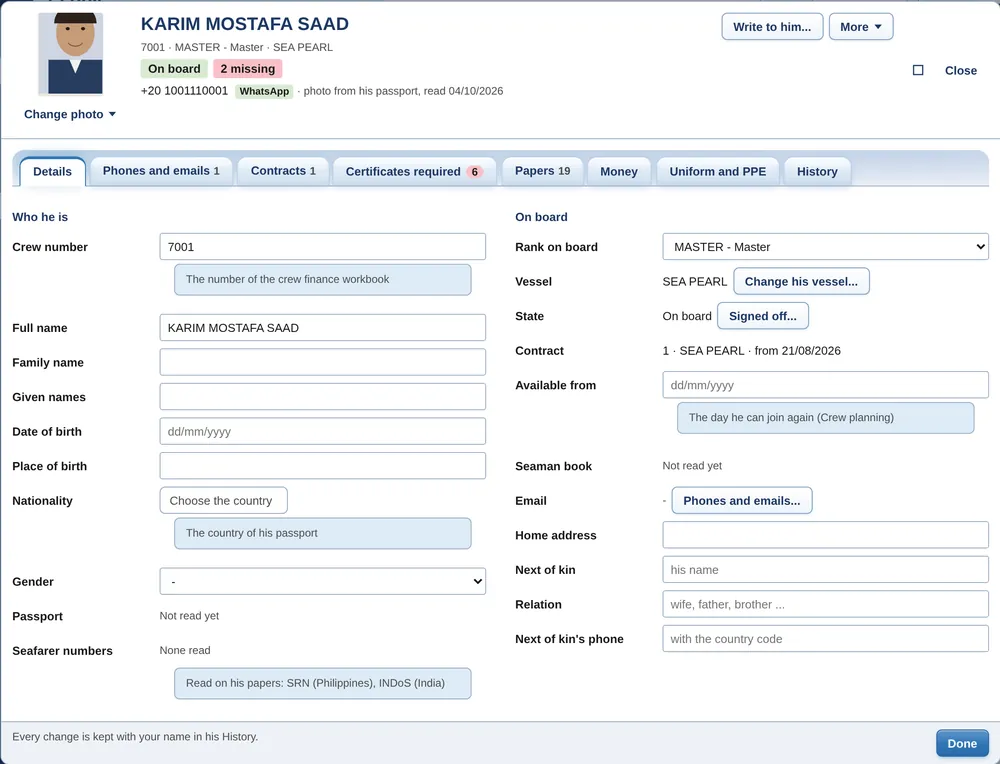Click the Given names field
Screen dimensions: 1000x764
tap(323, 397)
